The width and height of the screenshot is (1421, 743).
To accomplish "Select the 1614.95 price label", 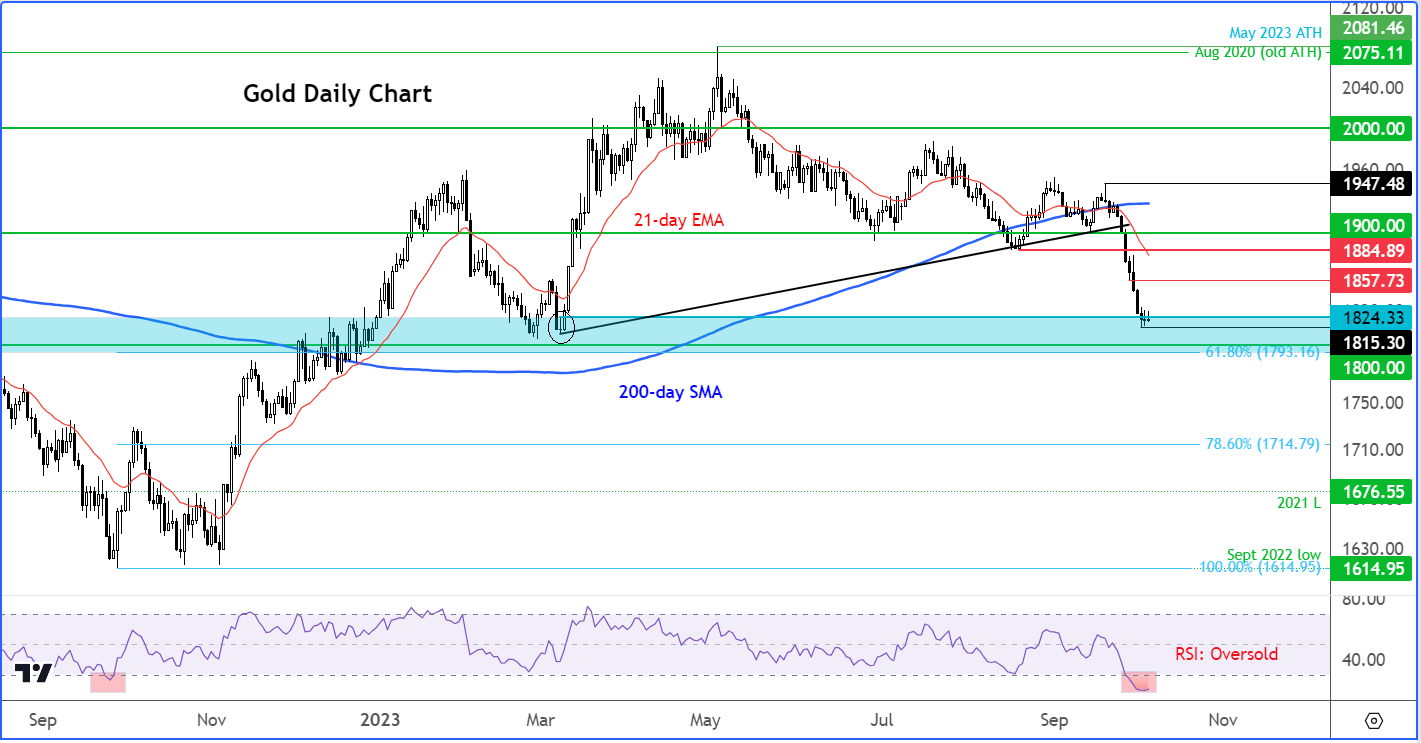I will pyautogui.click(x=1370, y=567).
